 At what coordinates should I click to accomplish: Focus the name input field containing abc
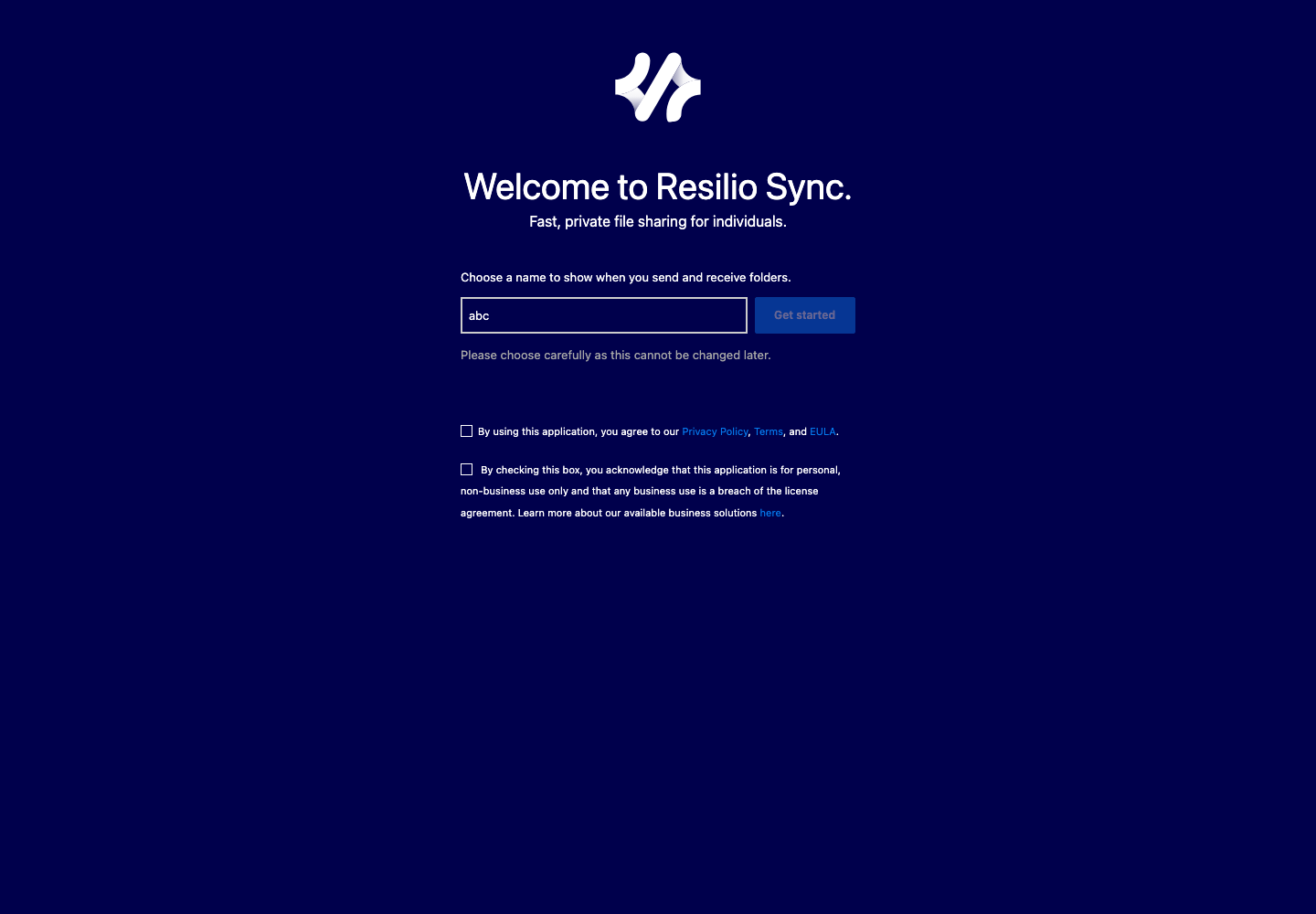click(x=604, y=315)
